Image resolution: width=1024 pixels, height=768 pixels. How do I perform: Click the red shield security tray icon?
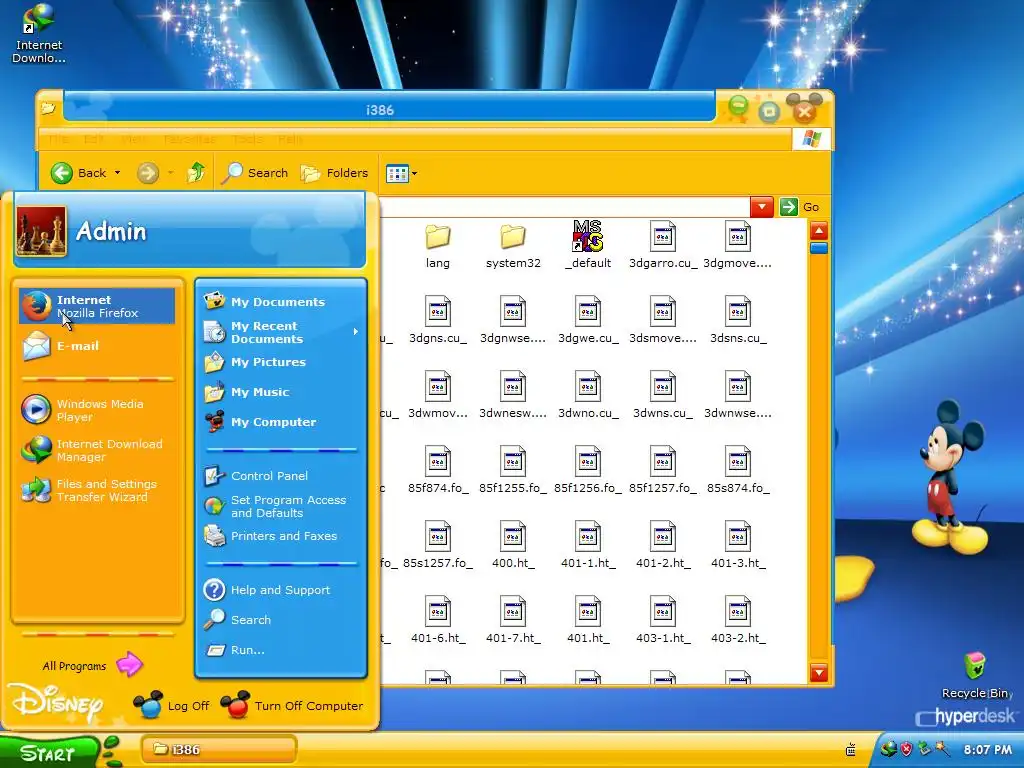pos(906,749)
